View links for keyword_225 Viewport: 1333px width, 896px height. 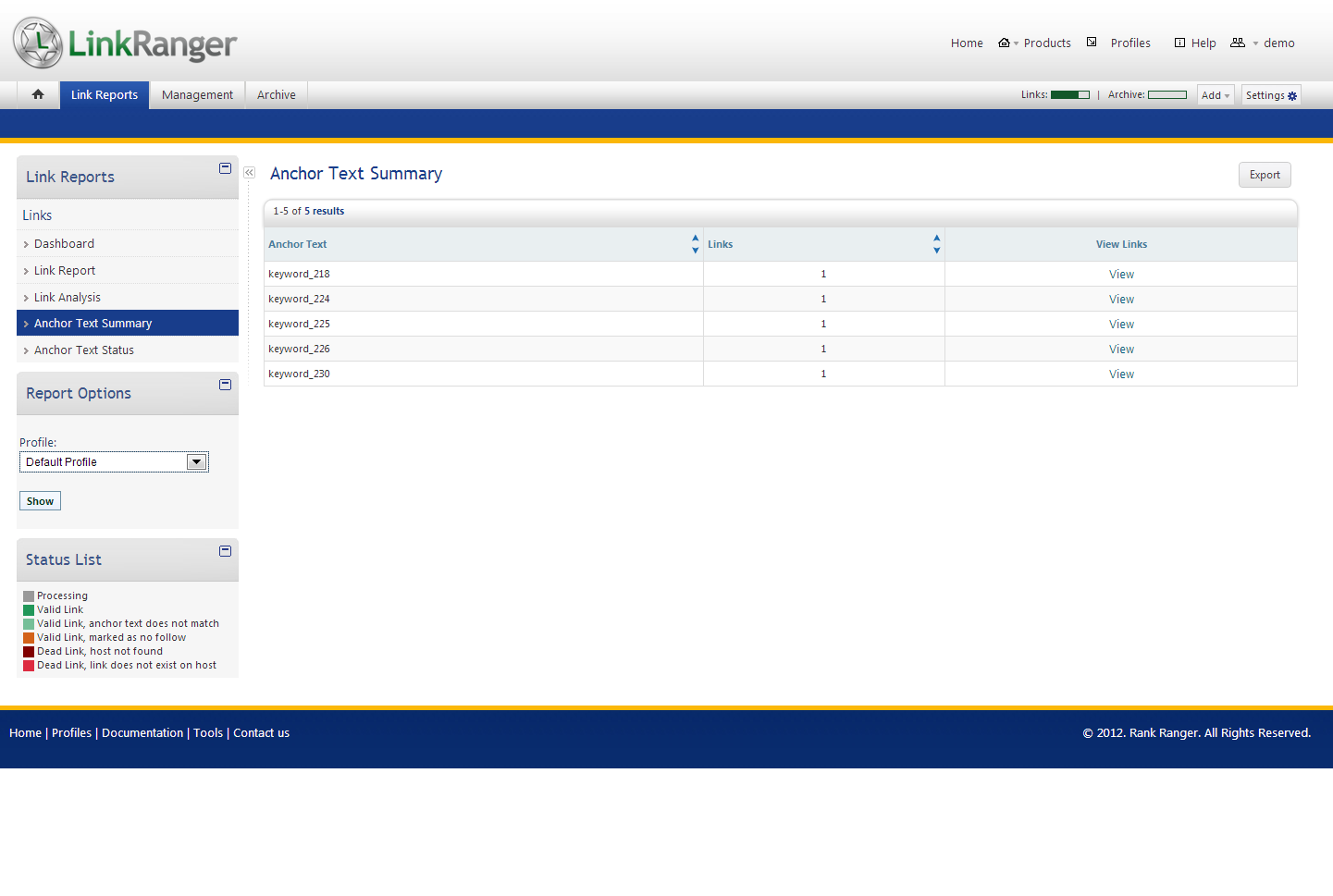pyautogui.click(x=1121, y=325)
